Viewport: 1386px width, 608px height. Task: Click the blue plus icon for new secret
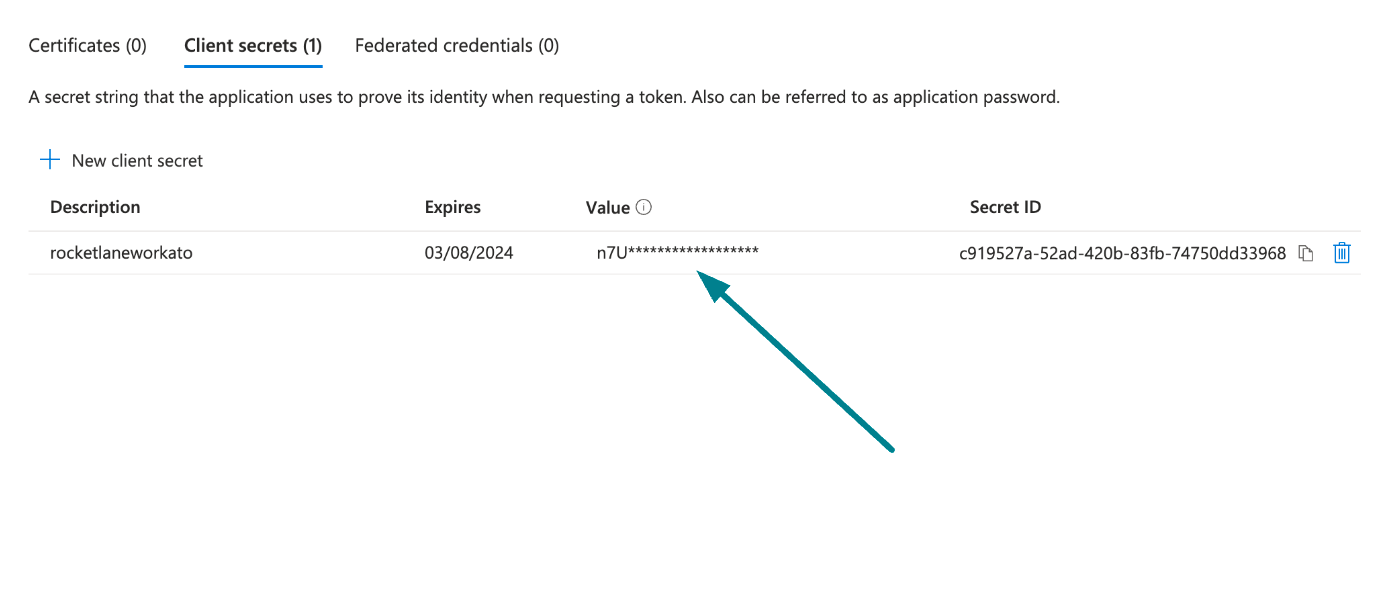49,159
